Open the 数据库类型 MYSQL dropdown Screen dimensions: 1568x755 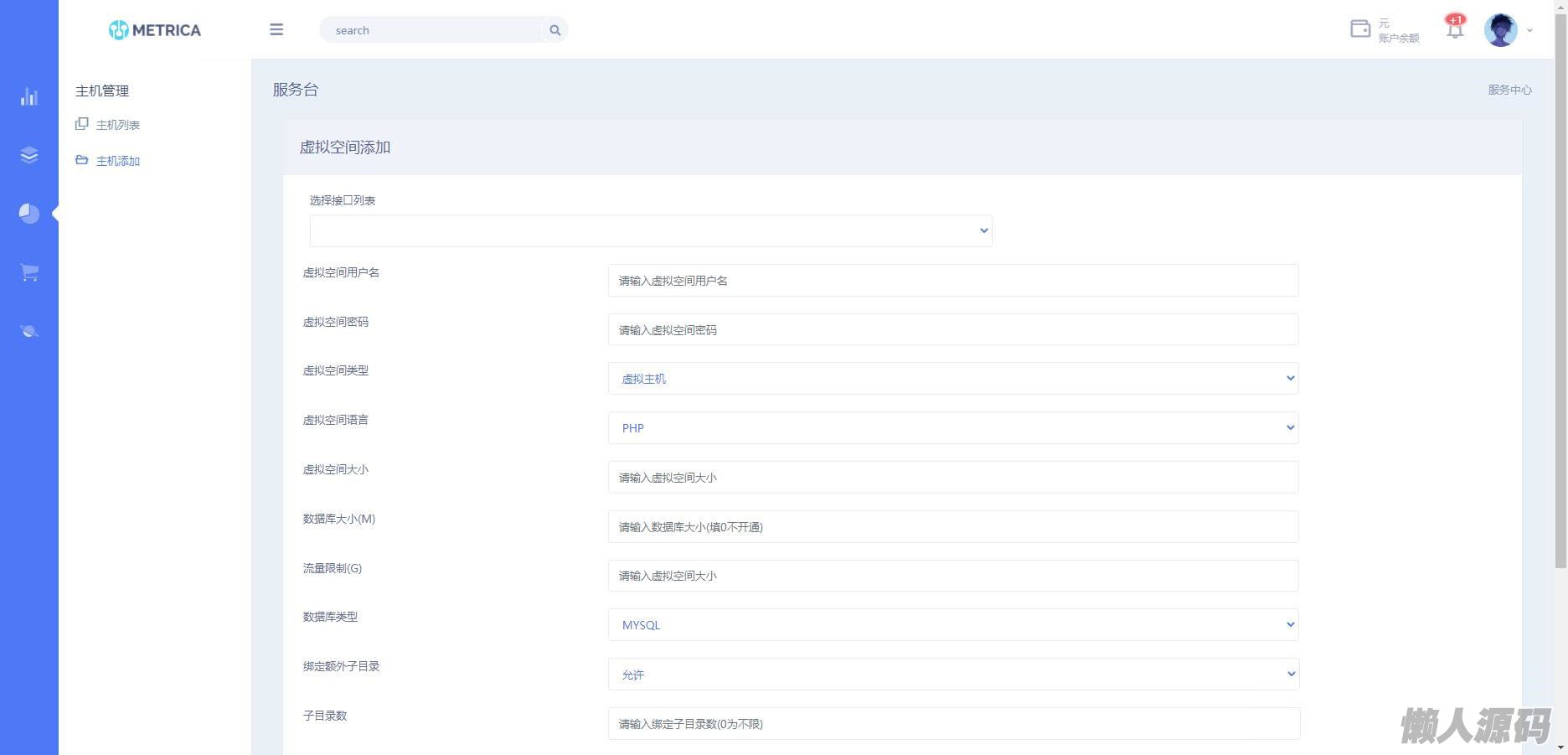click(952, 625)
